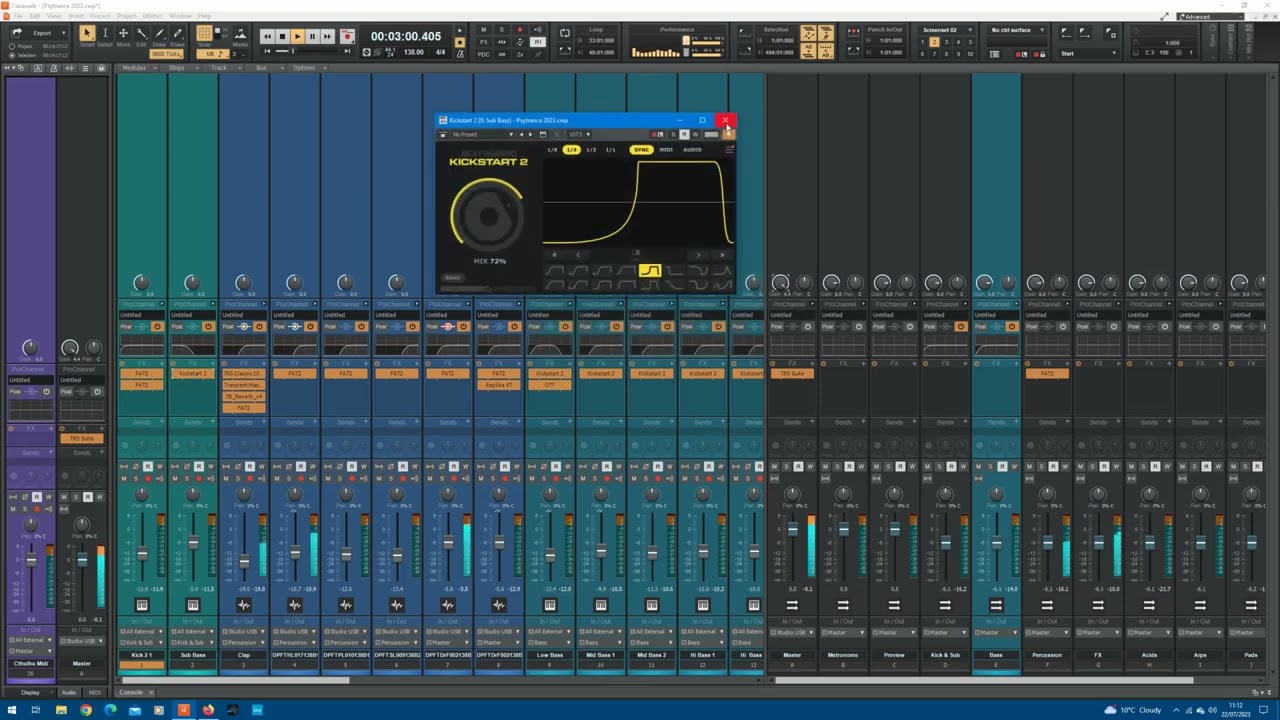Screen dimensions: 1280x720
Task: Click the BAND button in Kickstart 2
Action: (452, 278)
